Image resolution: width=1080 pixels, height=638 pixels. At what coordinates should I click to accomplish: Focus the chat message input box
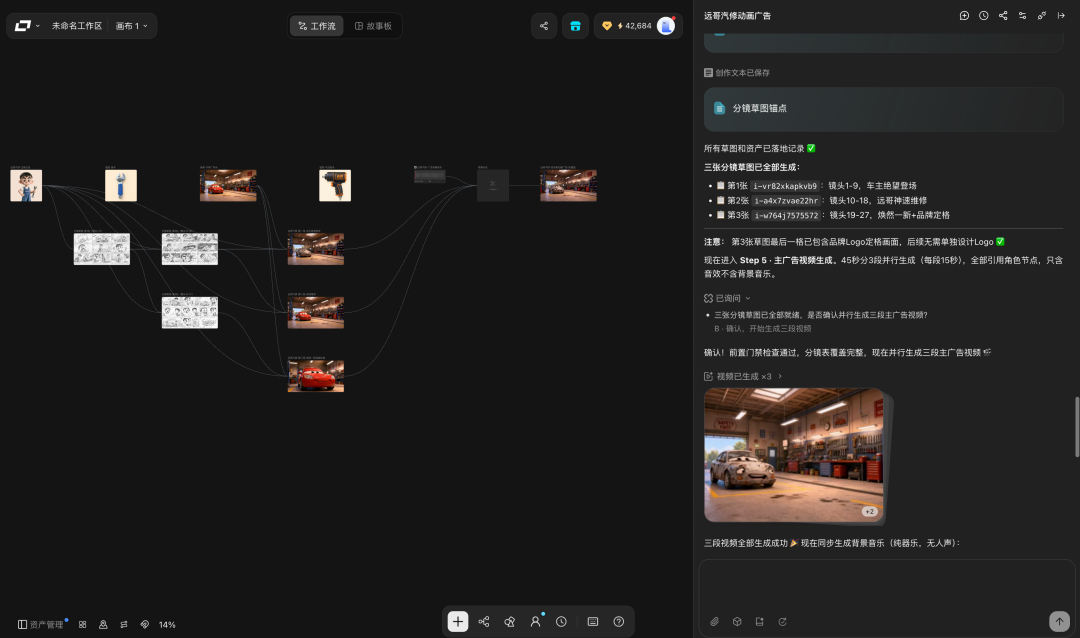coord(886,585)
